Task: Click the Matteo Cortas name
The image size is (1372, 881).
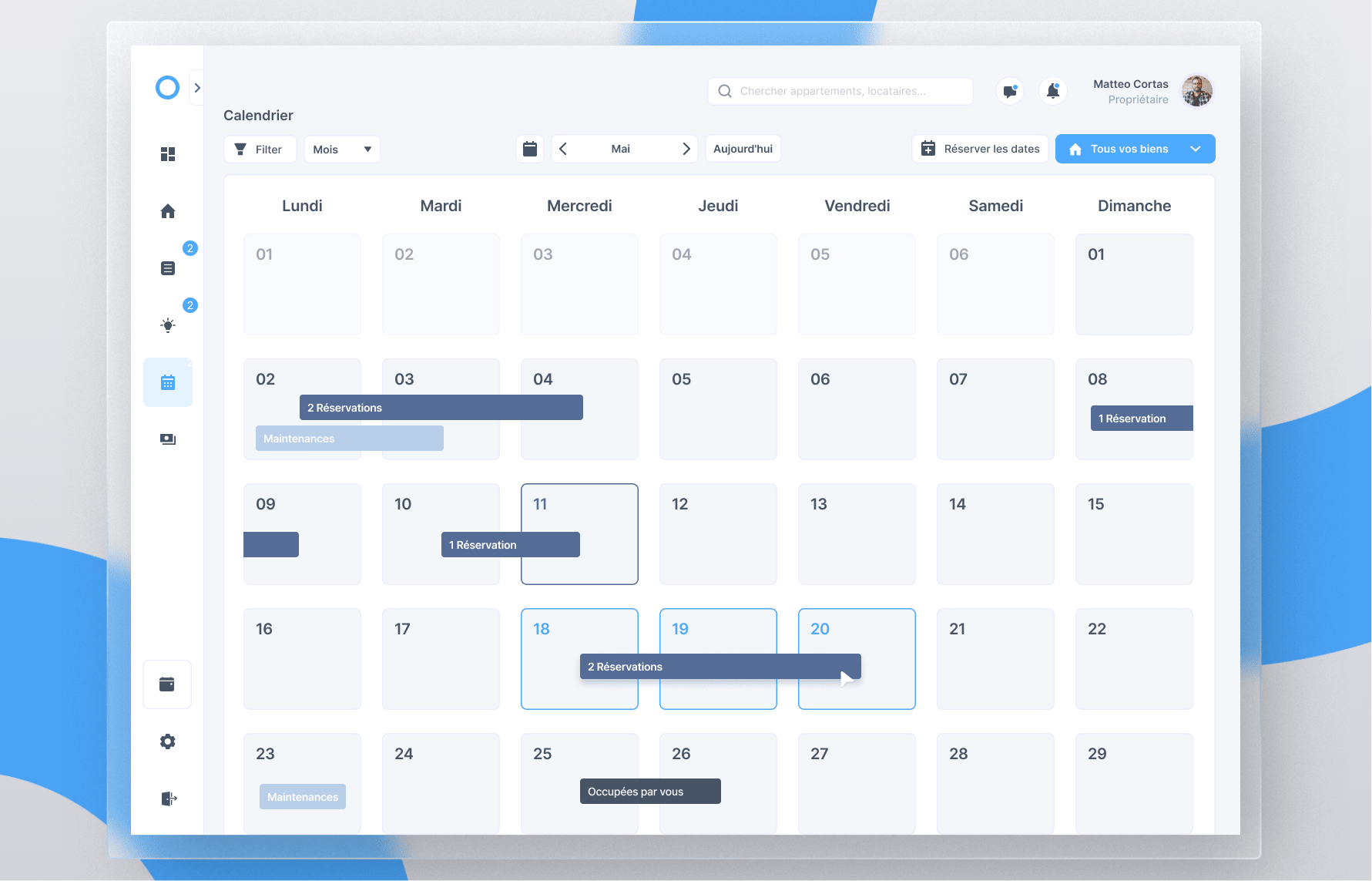Action: (x=1130, y=84)
